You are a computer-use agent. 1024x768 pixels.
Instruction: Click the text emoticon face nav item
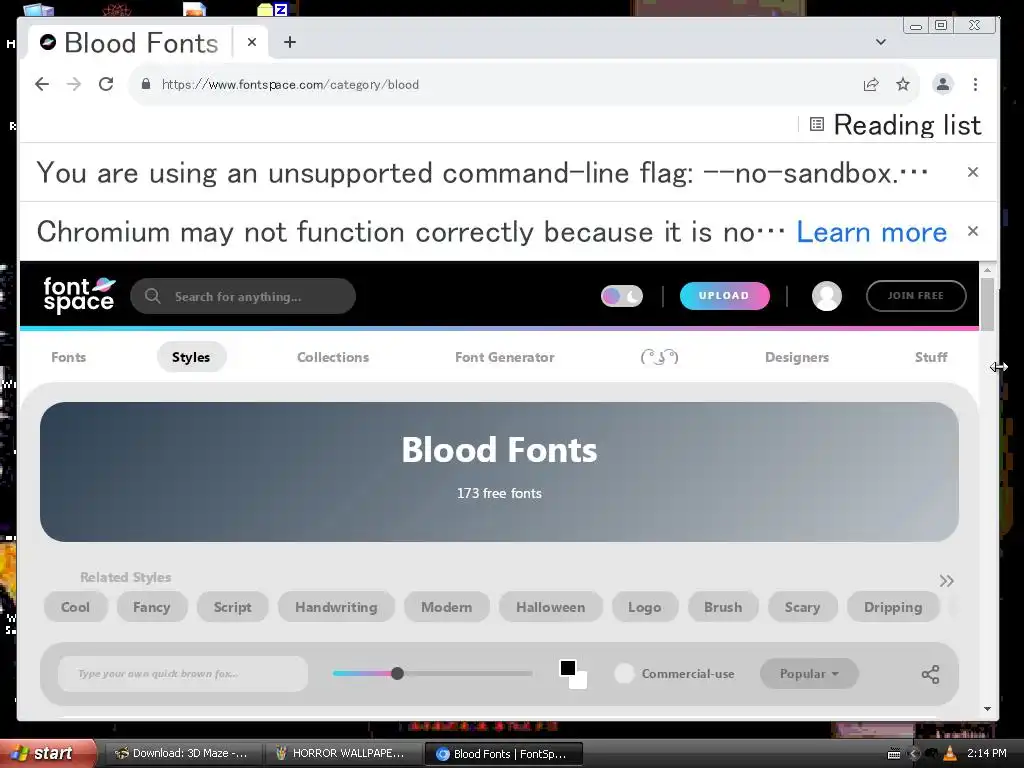tap(660, 357)
